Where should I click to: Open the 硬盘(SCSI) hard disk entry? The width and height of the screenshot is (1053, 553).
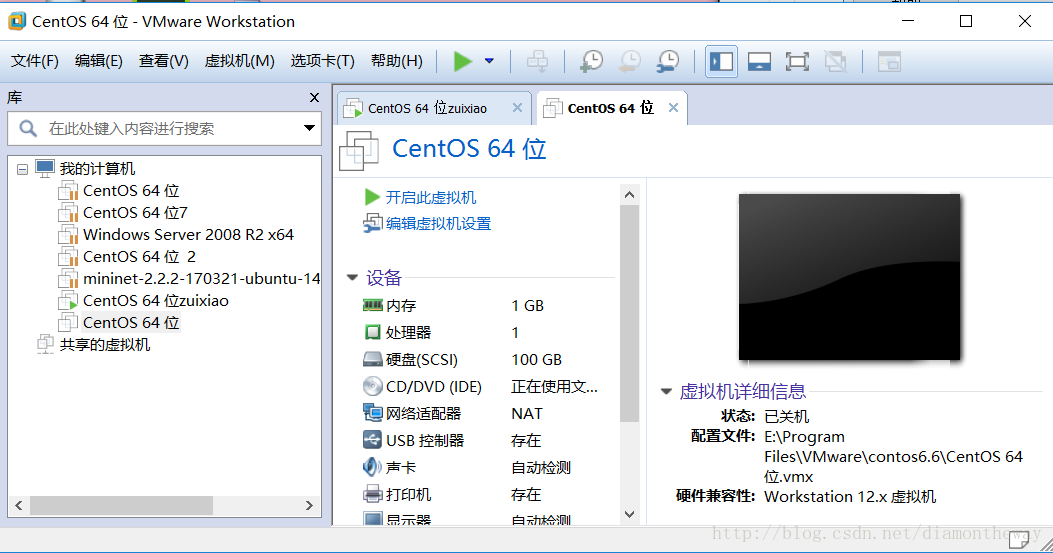[x=422, y=359]
